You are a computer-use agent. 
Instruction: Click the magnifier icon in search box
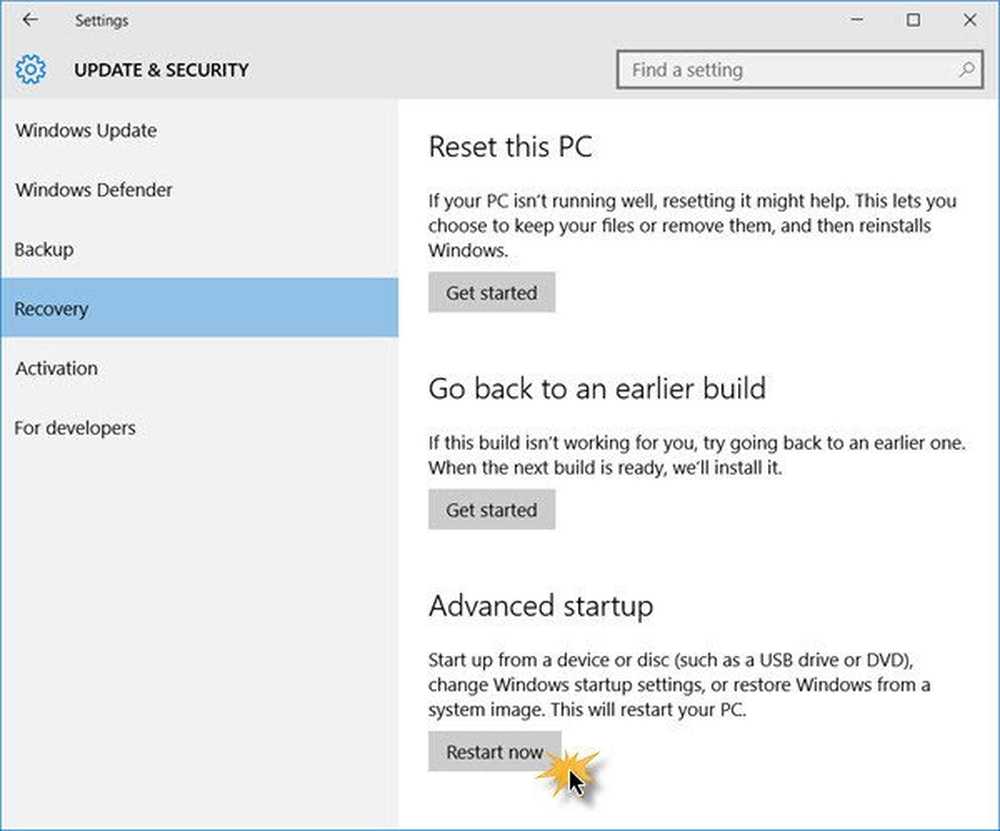click(x=966, y=70)
